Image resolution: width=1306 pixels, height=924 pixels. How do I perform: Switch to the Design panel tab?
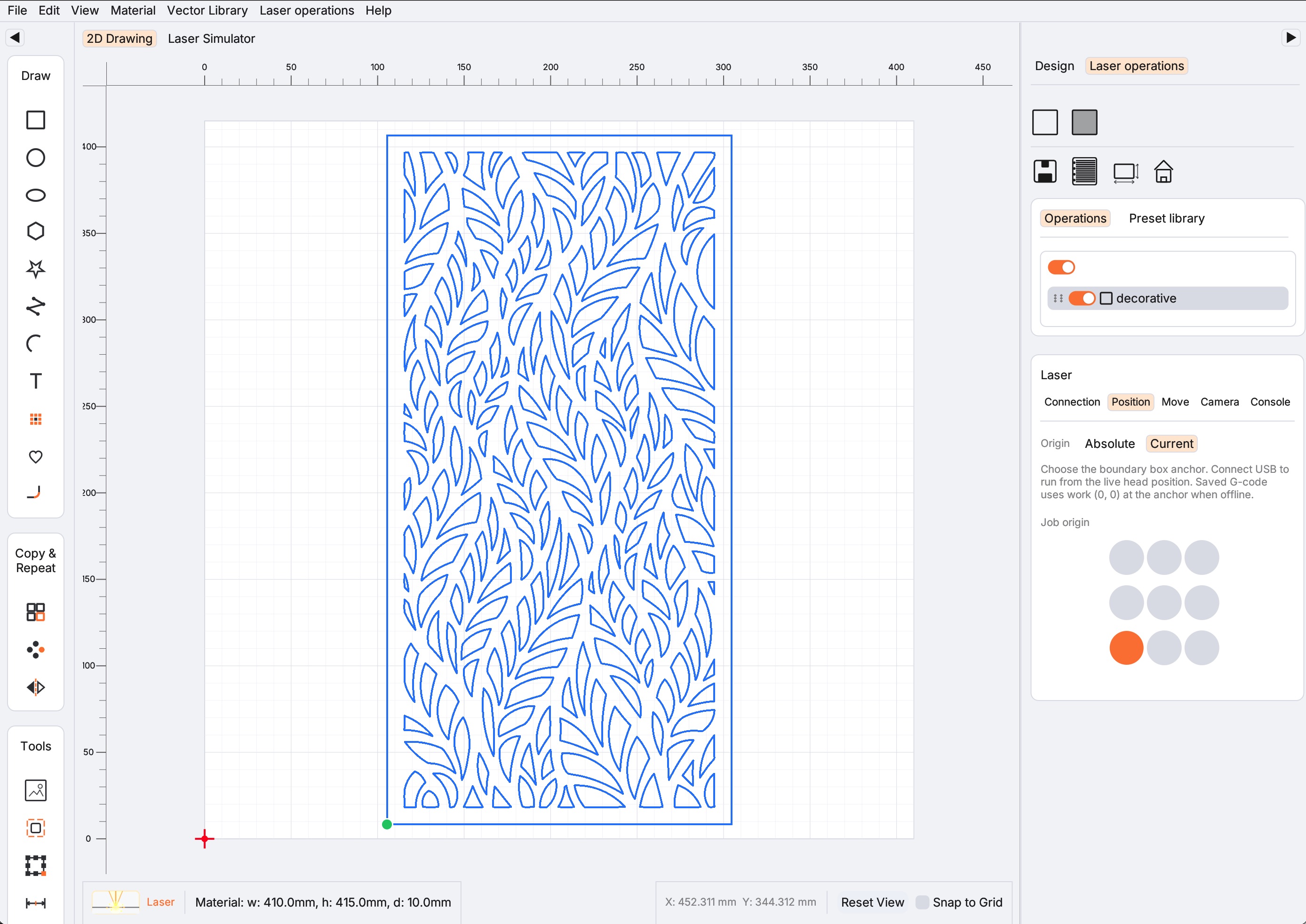tap(1054, 66)
